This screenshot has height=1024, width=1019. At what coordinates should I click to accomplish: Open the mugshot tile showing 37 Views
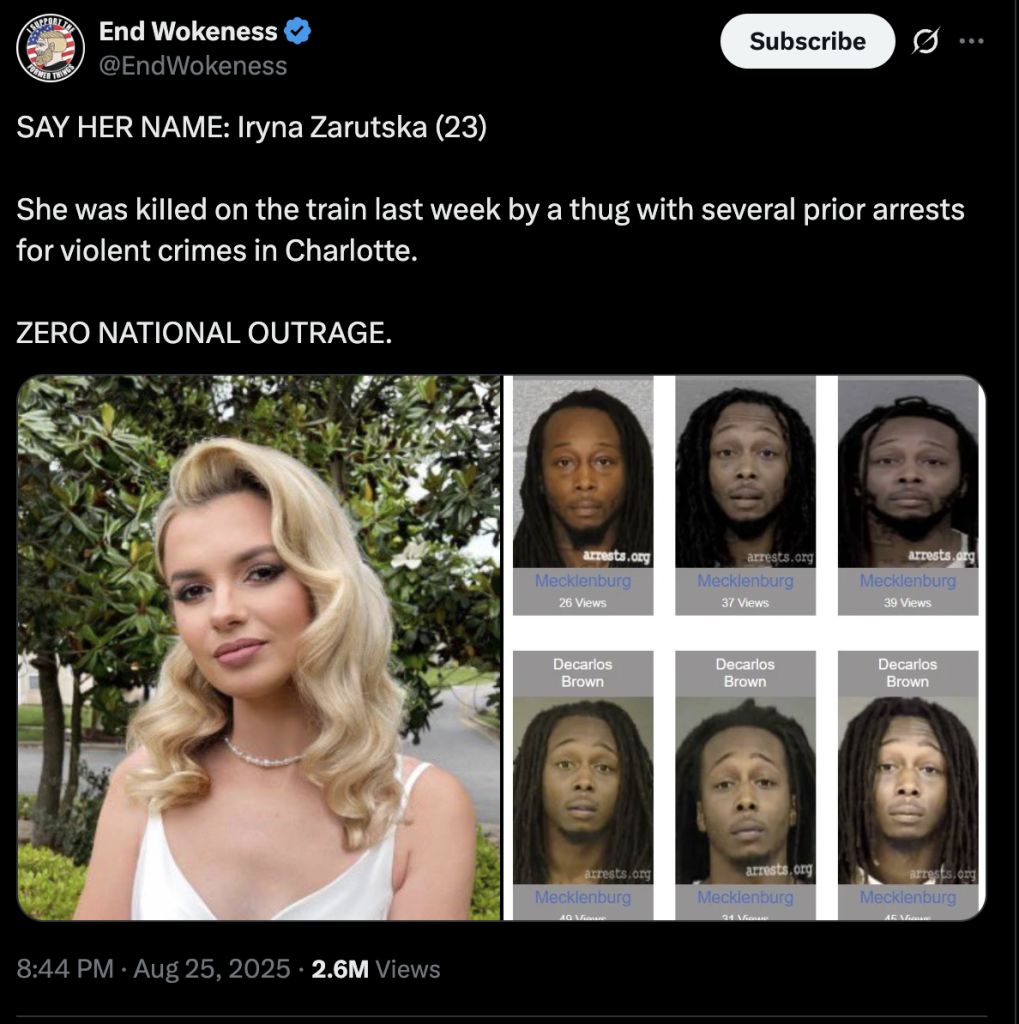[745, 496]
